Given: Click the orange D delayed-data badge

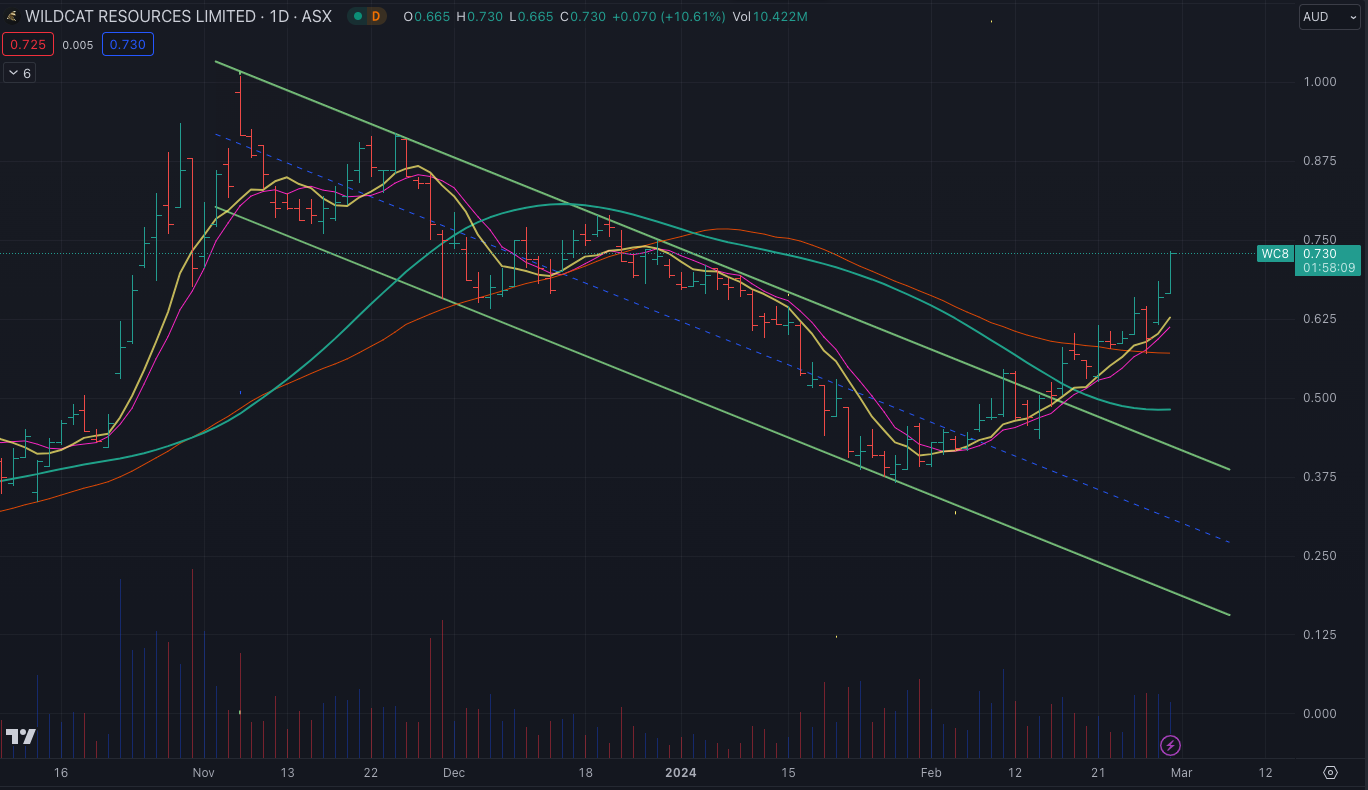Looking at the screenshot, I should pos(376,17).
